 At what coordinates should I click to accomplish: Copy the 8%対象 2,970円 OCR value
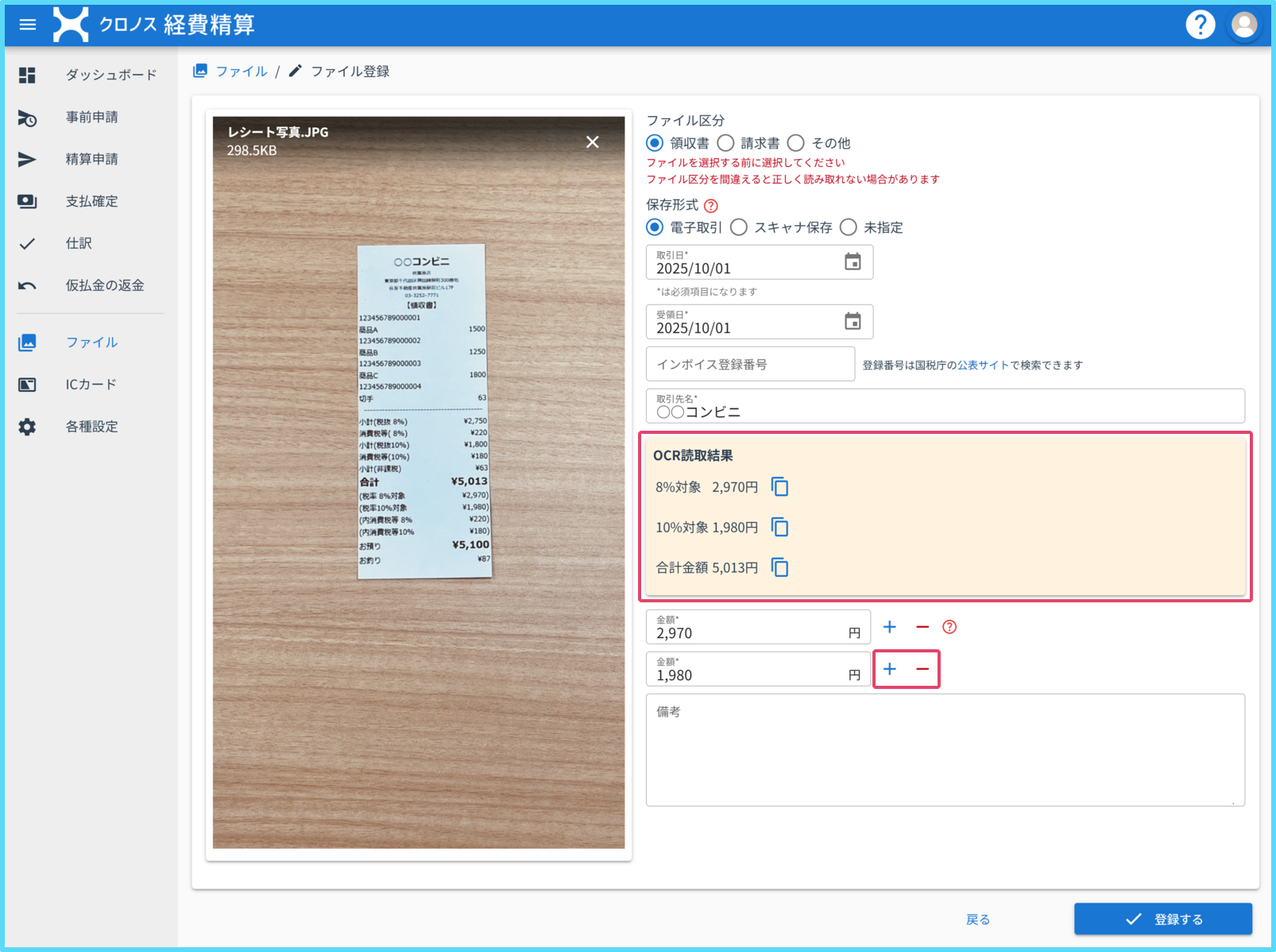pyautogui.click(x=779, y=487)
